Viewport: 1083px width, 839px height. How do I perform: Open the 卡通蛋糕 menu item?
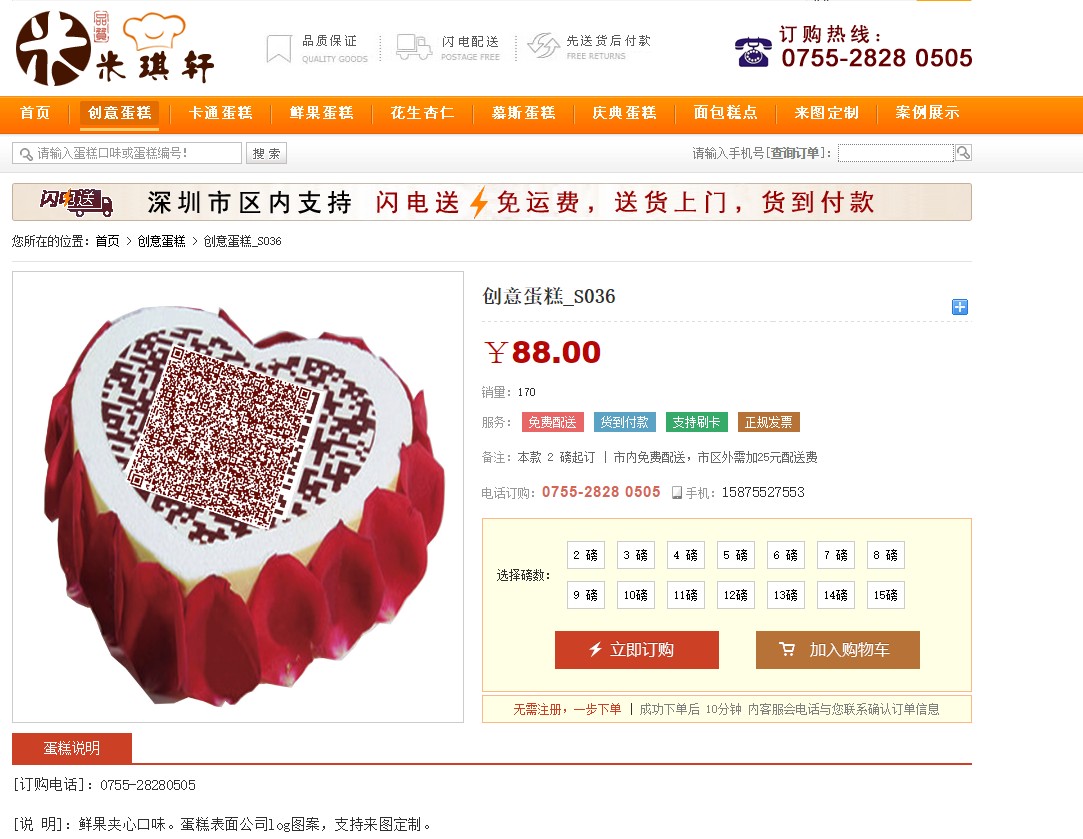coord(221,113)
